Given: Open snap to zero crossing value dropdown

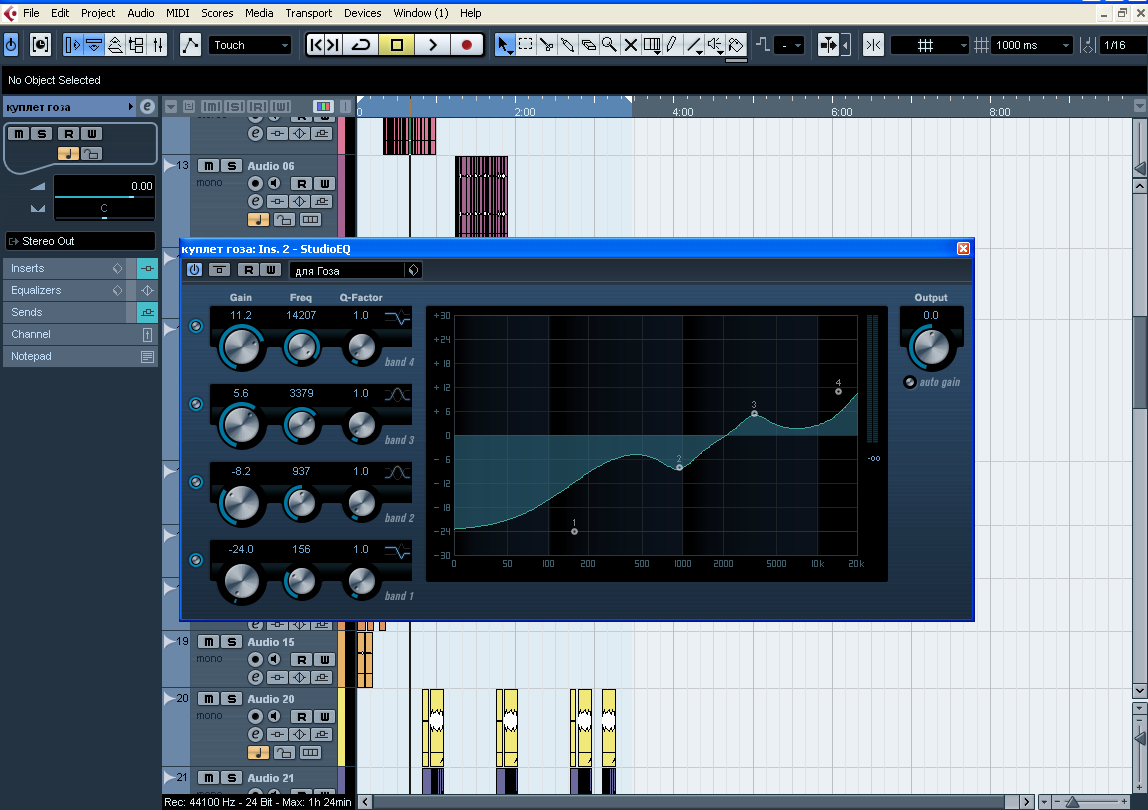Looking at the screenshot, I should click(789, 45).
